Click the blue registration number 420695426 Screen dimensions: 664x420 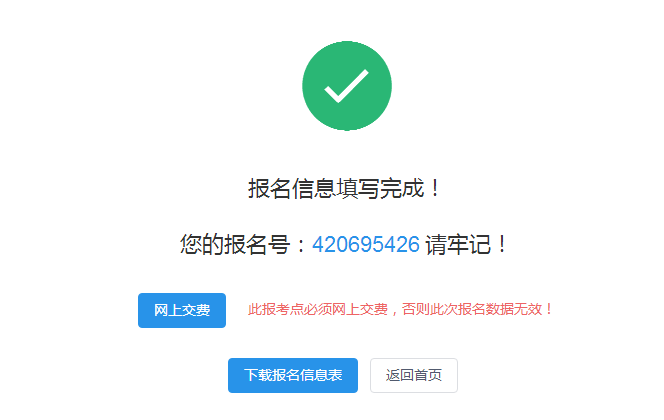click(x=366, y=244)
